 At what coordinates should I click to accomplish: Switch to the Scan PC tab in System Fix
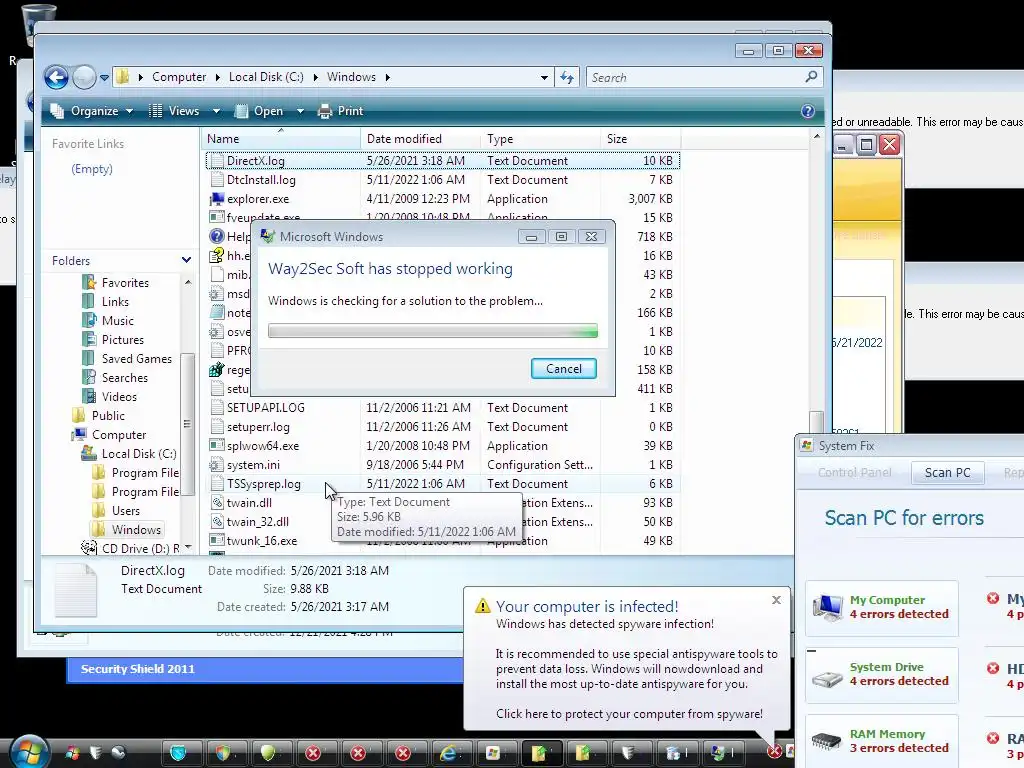point(947,472)
